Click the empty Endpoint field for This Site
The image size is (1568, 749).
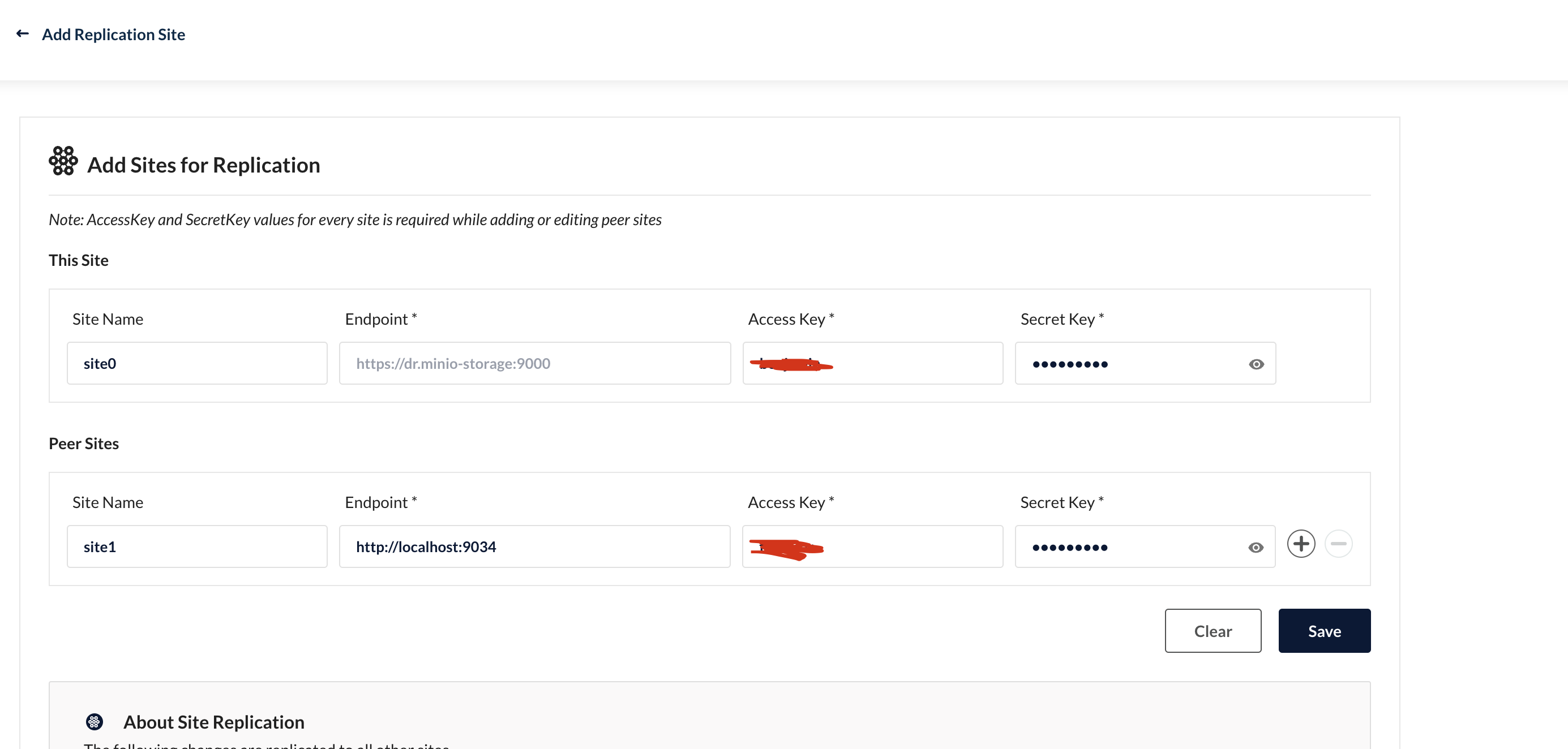pos(534,363)
